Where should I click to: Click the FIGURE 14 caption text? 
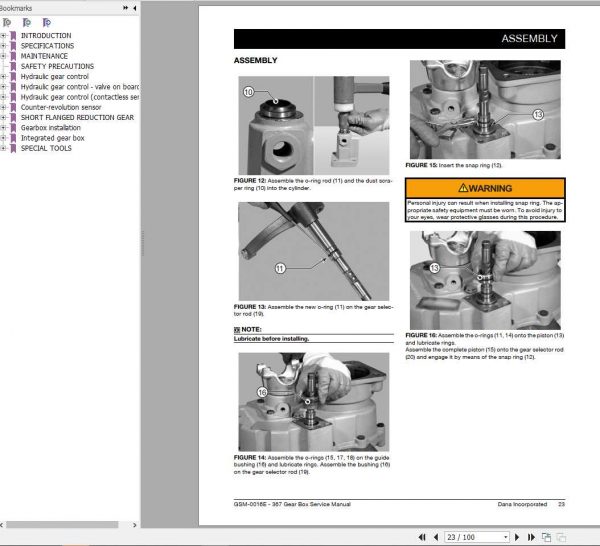click(312, 465)
